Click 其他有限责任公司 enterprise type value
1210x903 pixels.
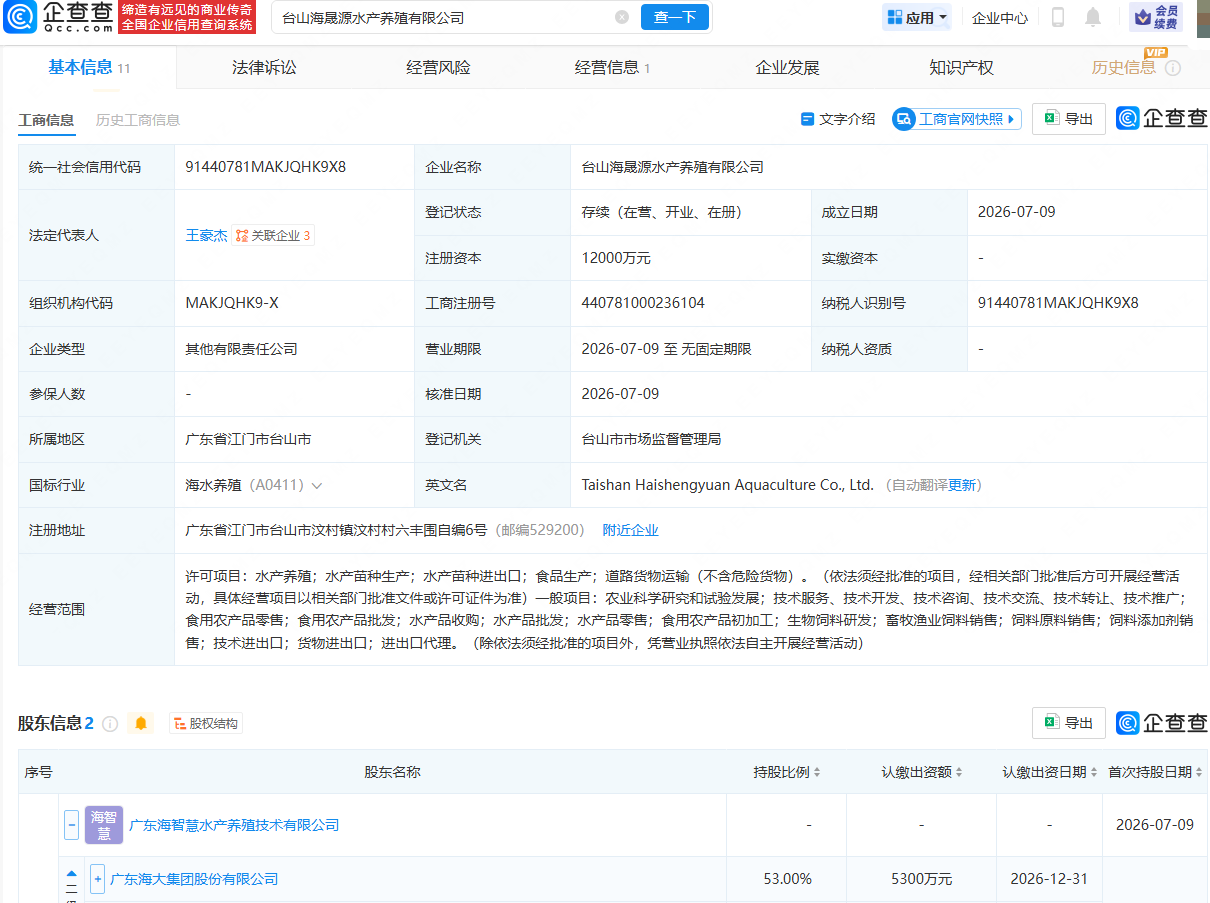241,349
